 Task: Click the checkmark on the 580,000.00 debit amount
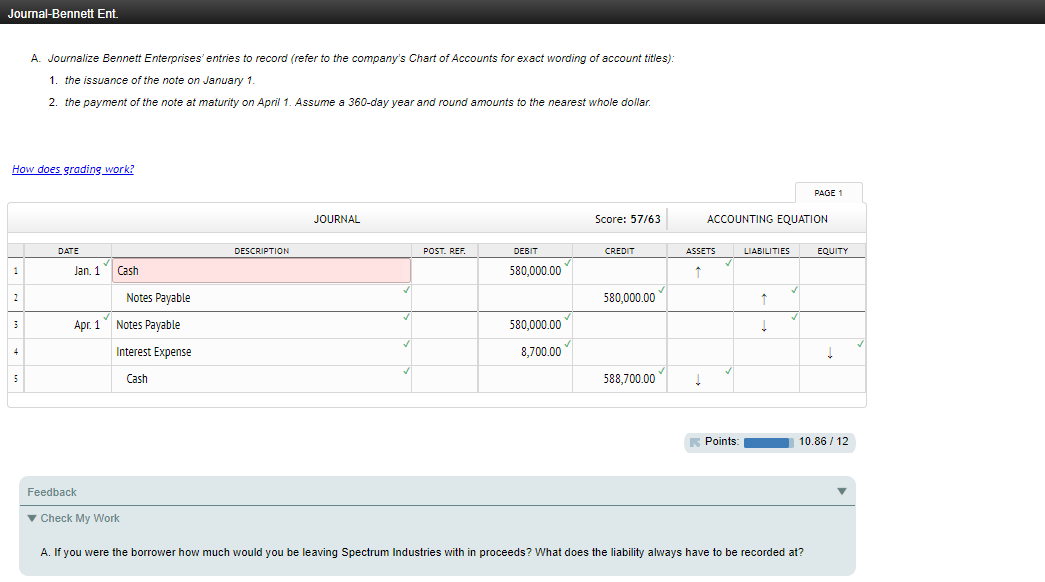coord(568,263)
